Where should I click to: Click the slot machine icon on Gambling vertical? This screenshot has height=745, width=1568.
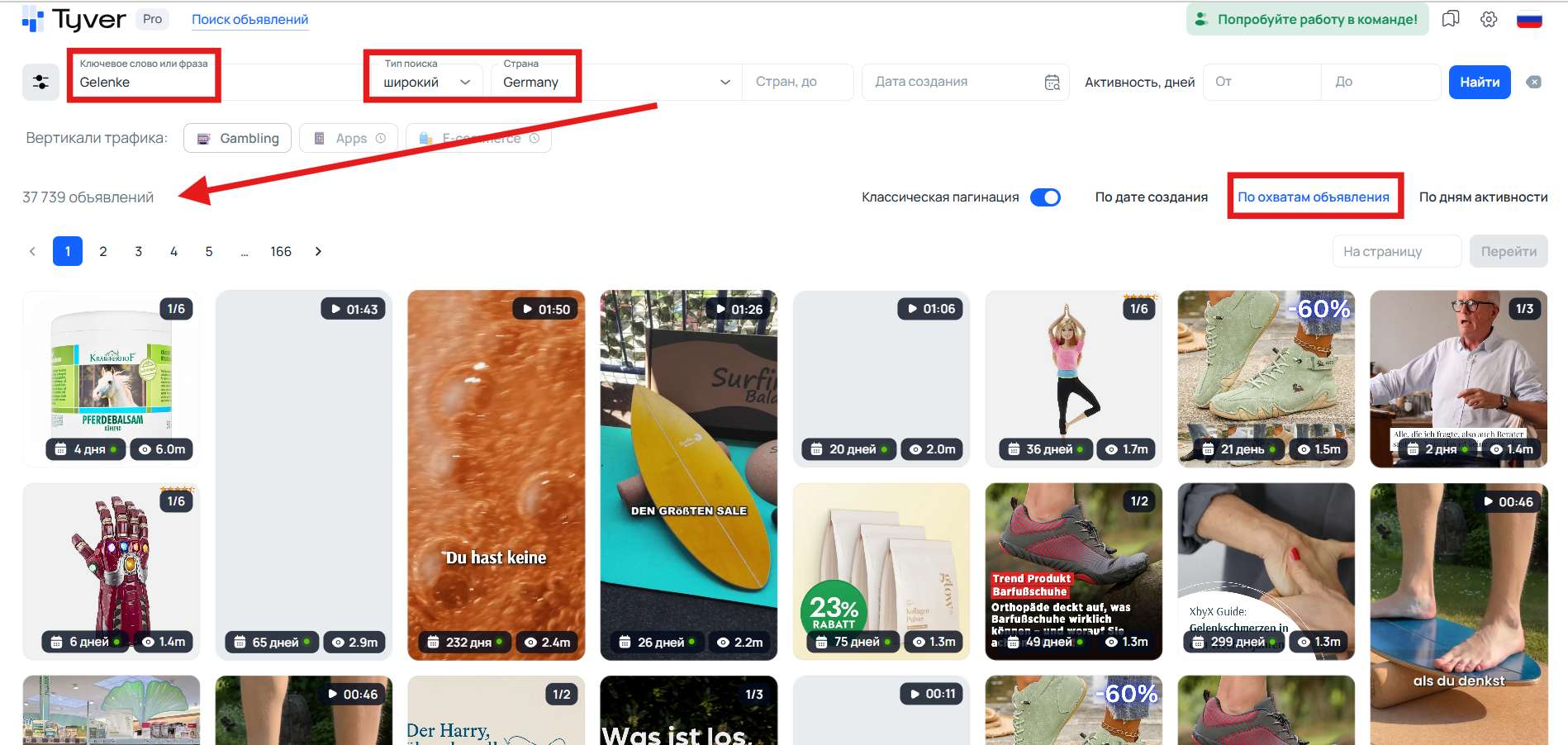tap(203, 138)
